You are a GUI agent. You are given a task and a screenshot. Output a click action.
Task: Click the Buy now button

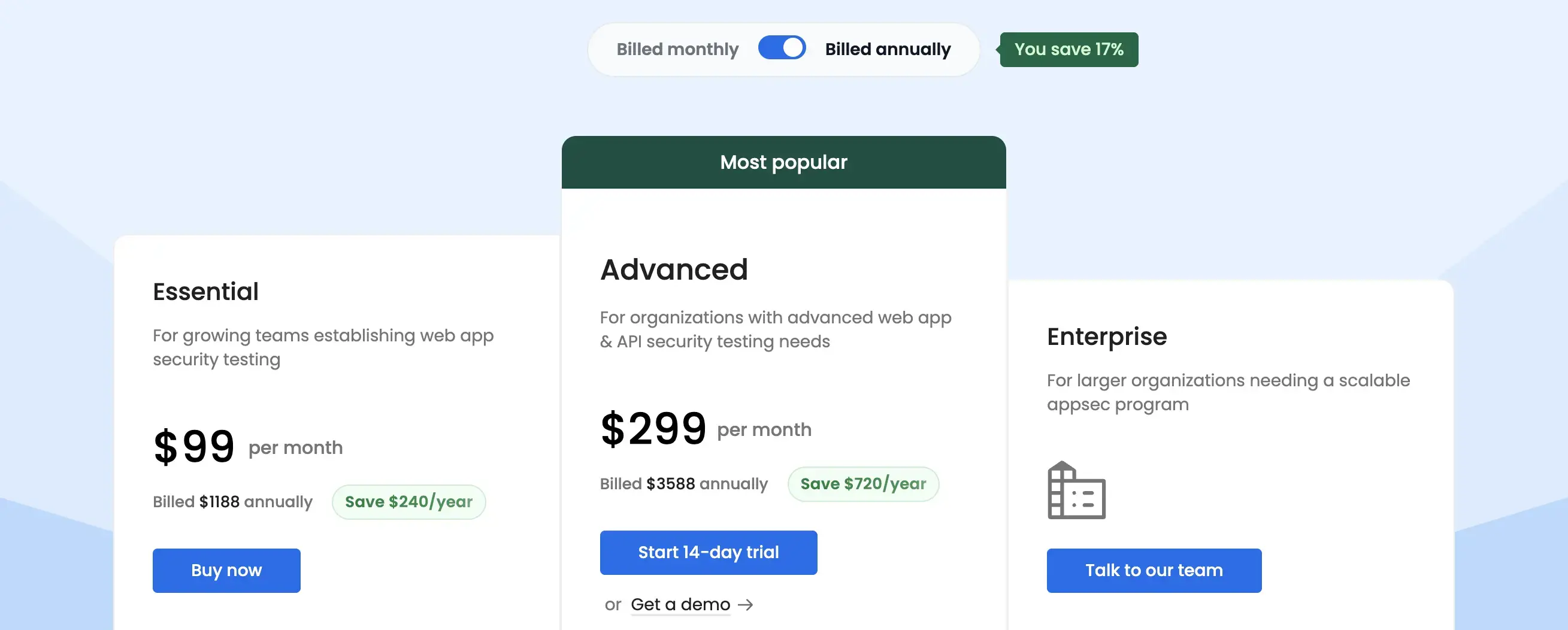coord(226,570)
